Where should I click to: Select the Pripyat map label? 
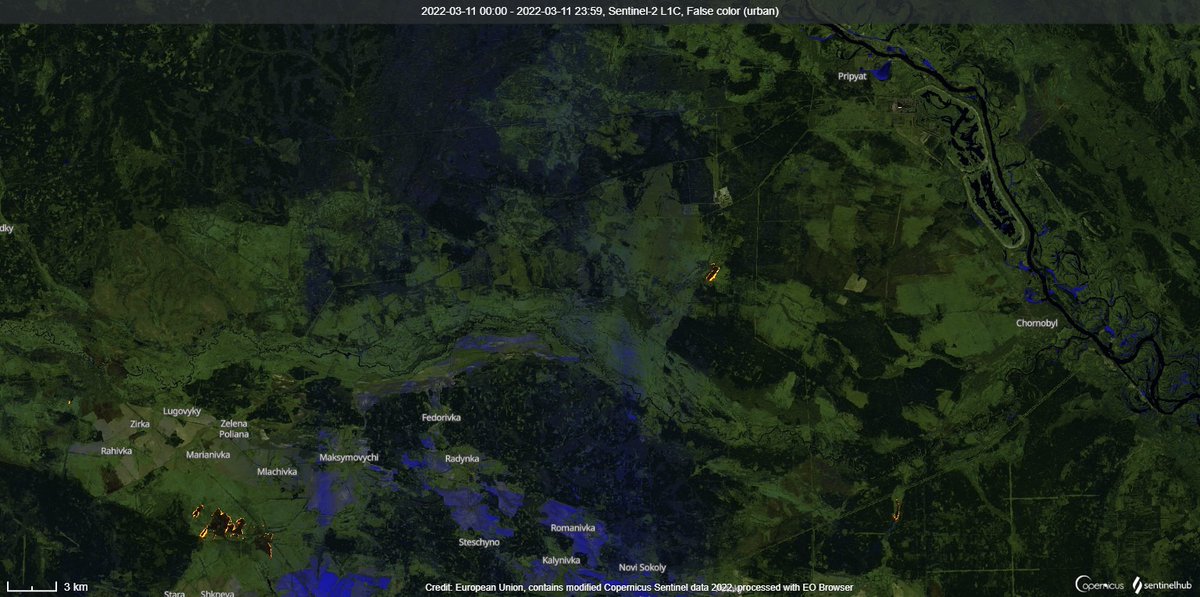click(x=853, y=76)
